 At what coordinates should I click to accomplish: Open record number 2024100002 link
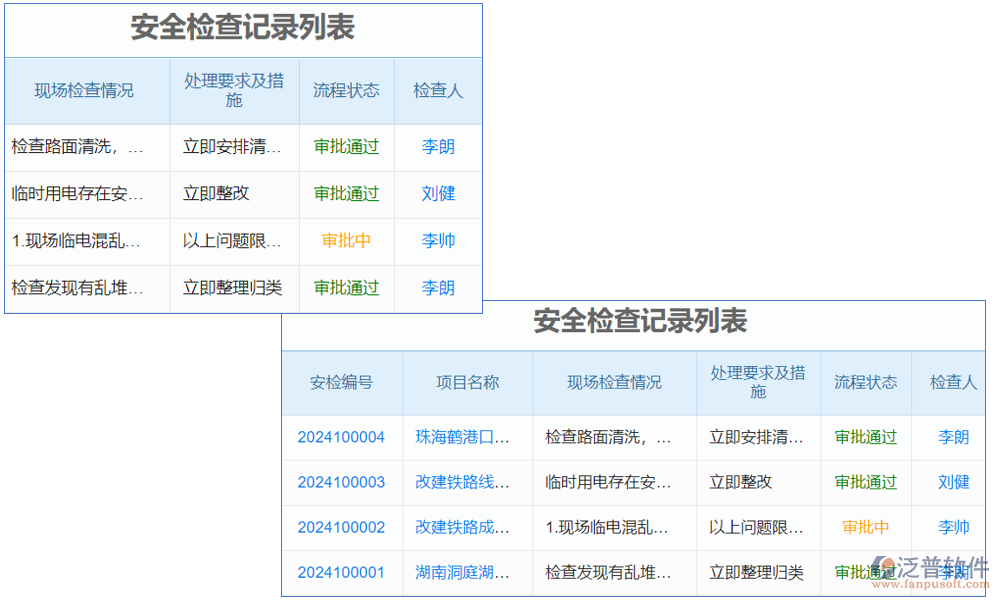pyautogui.click(x=341, y=527)
